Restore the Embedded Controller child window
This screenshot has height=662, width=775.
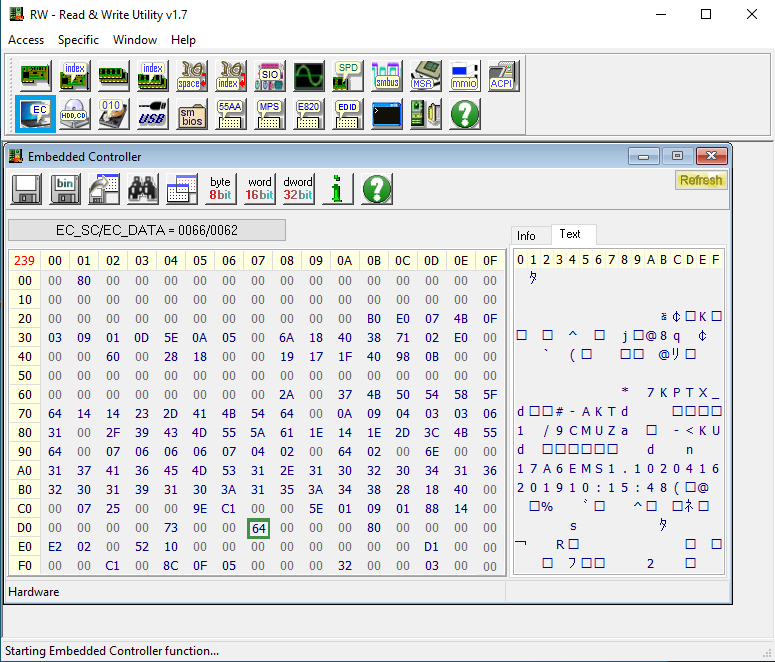tap(677, 156)
